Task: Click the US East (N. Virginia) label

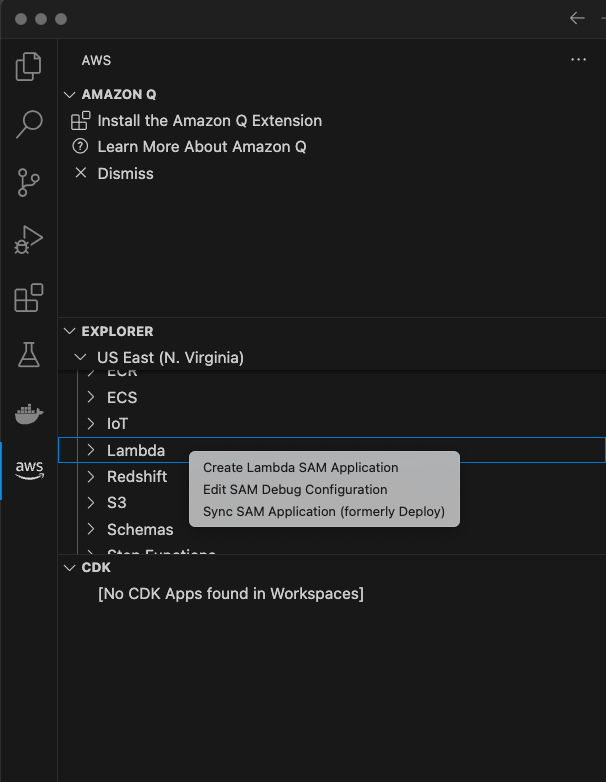Action: tap(170, 358)
